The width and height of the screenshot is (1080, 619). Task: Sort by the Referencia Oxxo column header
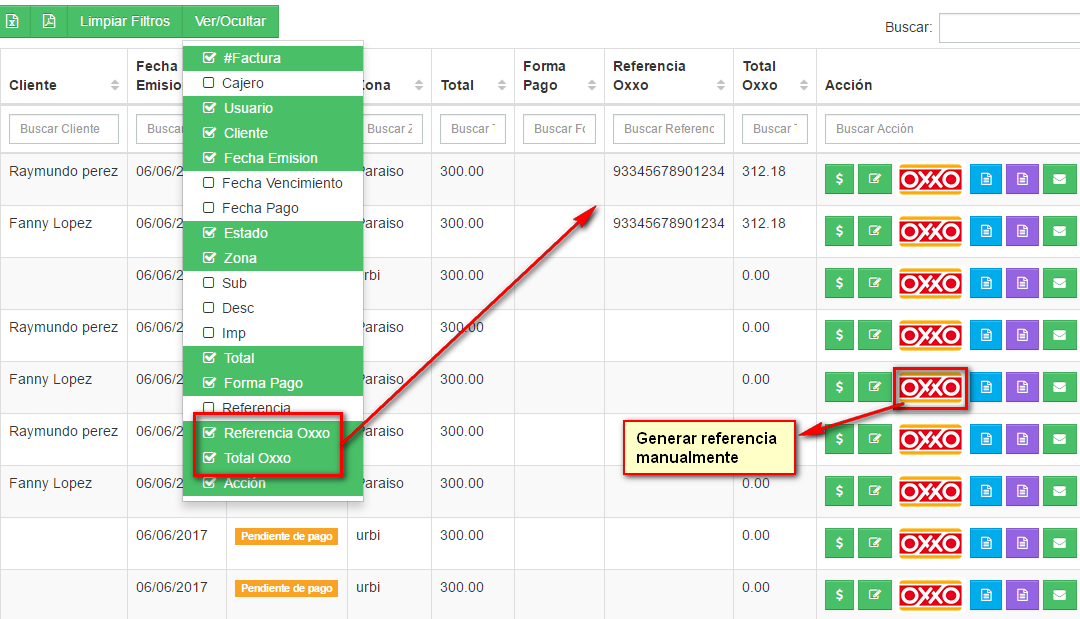(667, 76)
